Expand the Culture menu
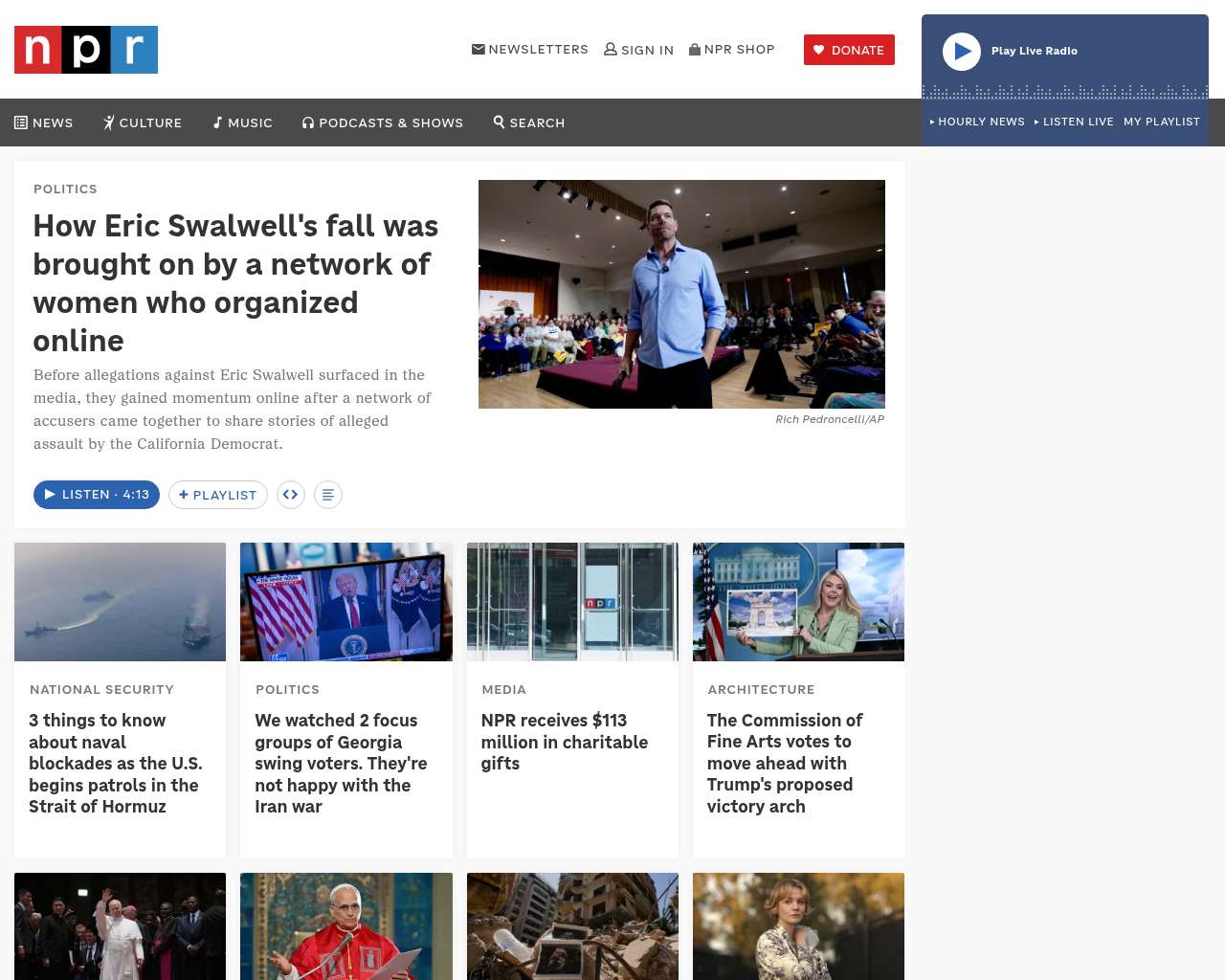 [x=143, y=122]
